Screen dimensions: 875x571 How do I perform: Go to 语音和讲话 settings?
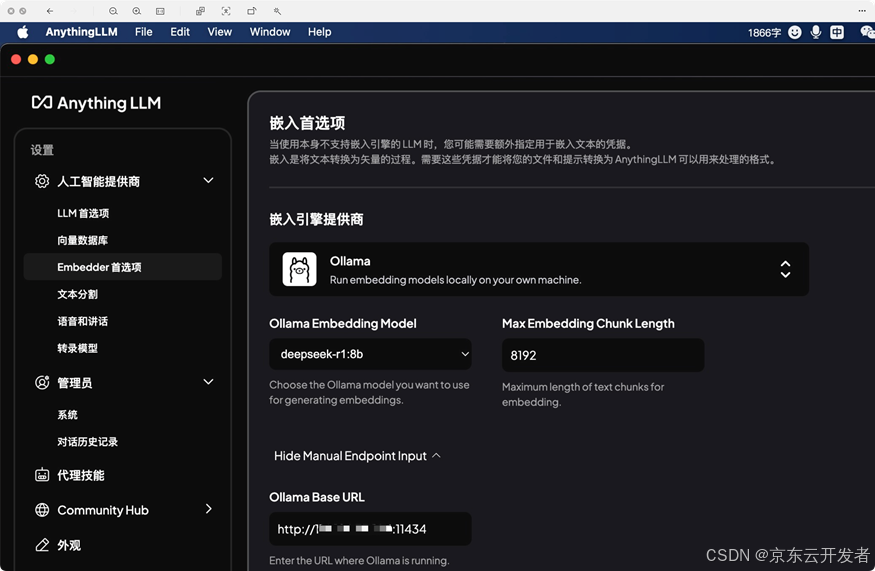coord(83,321)
